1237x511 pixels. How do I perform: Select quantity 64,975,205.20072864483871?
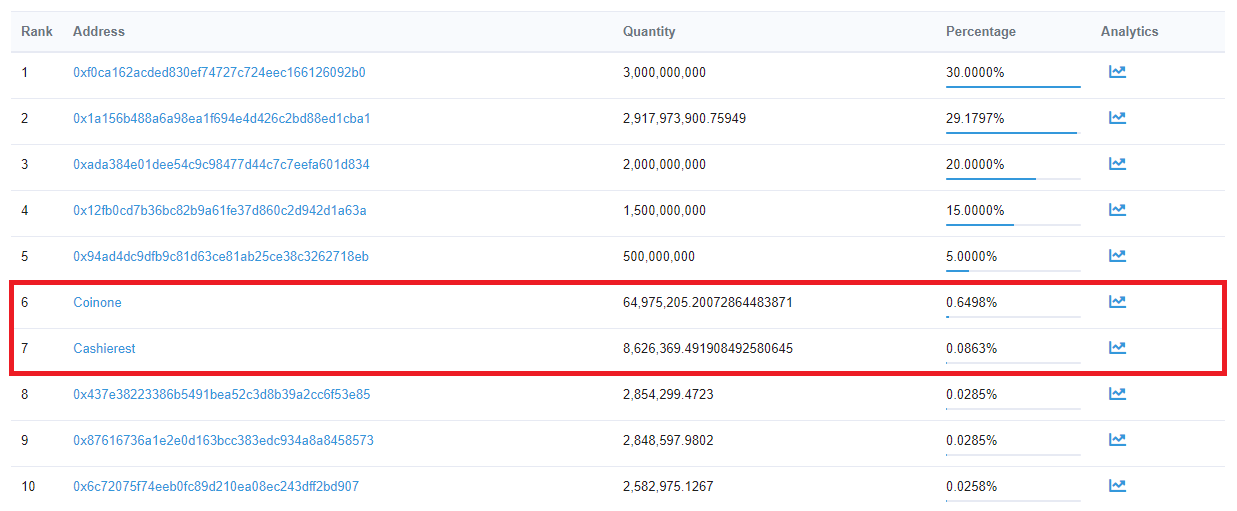pos(708,303)
